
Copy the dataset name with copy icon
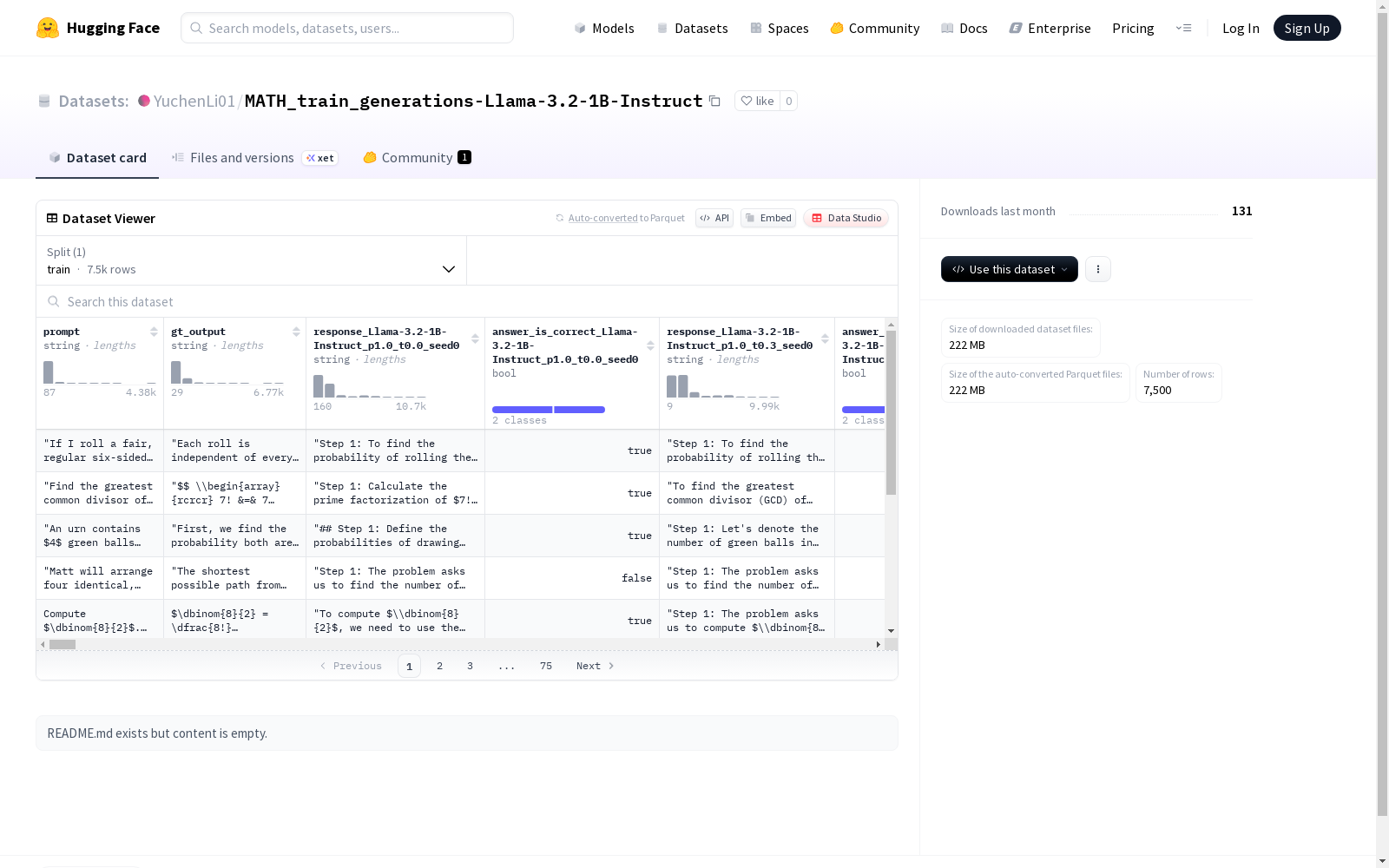coord(714,101)
